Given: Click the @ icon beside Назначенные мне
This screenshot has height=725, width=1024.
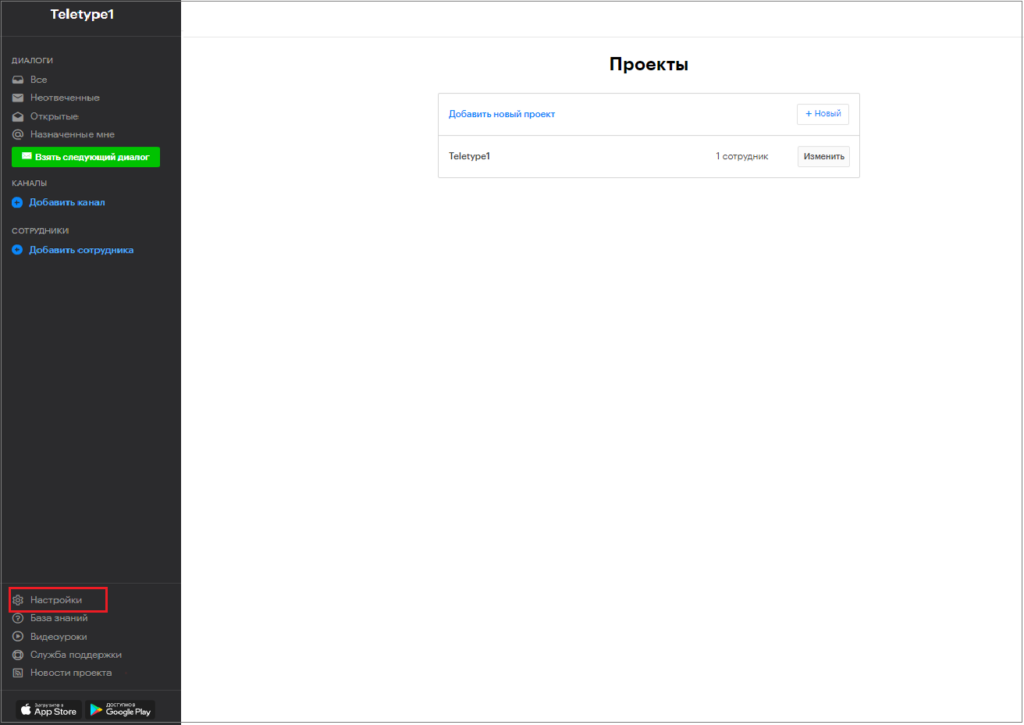Looking at the screenshot, I should click(x=17, y=134).
